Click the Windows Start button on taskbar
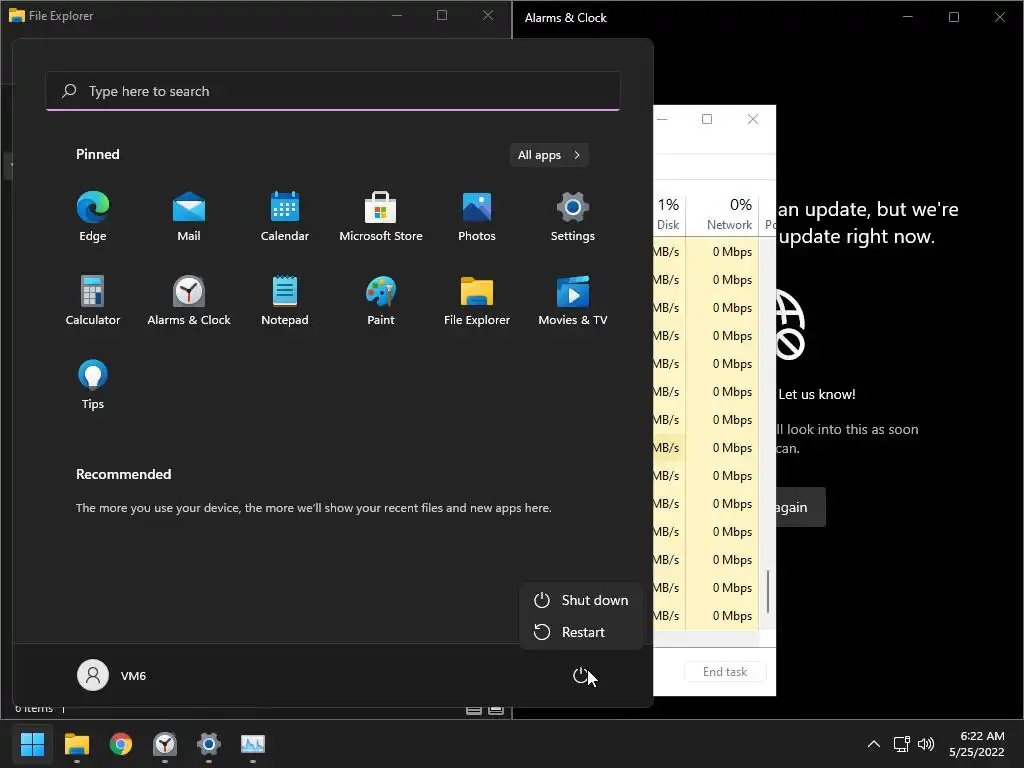 point(32,744)
